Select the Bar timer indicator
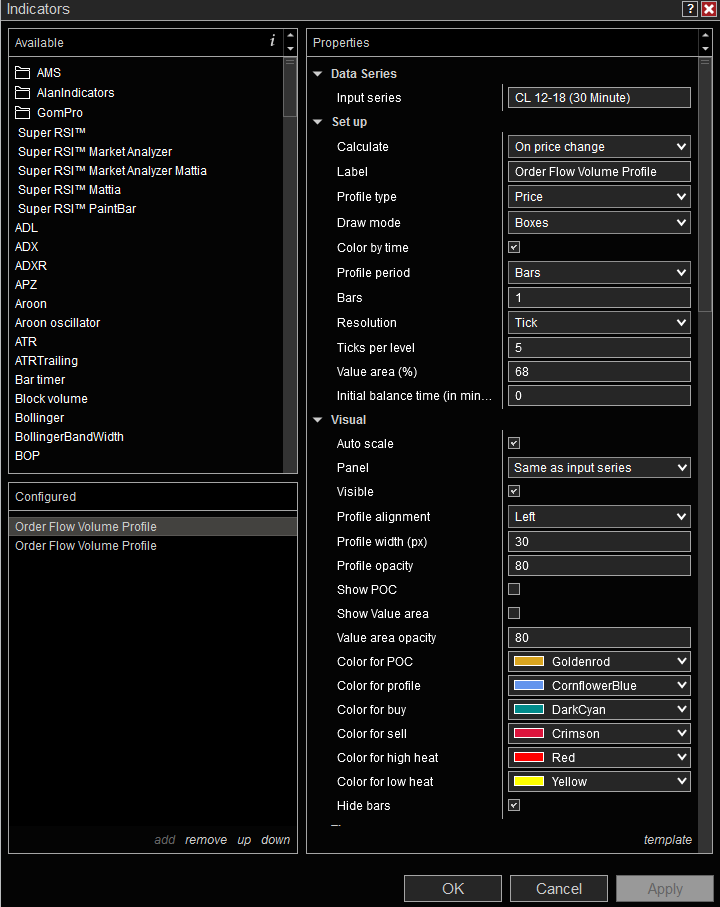Viewport: 720px width, 907px height. (x=40, y=379)
